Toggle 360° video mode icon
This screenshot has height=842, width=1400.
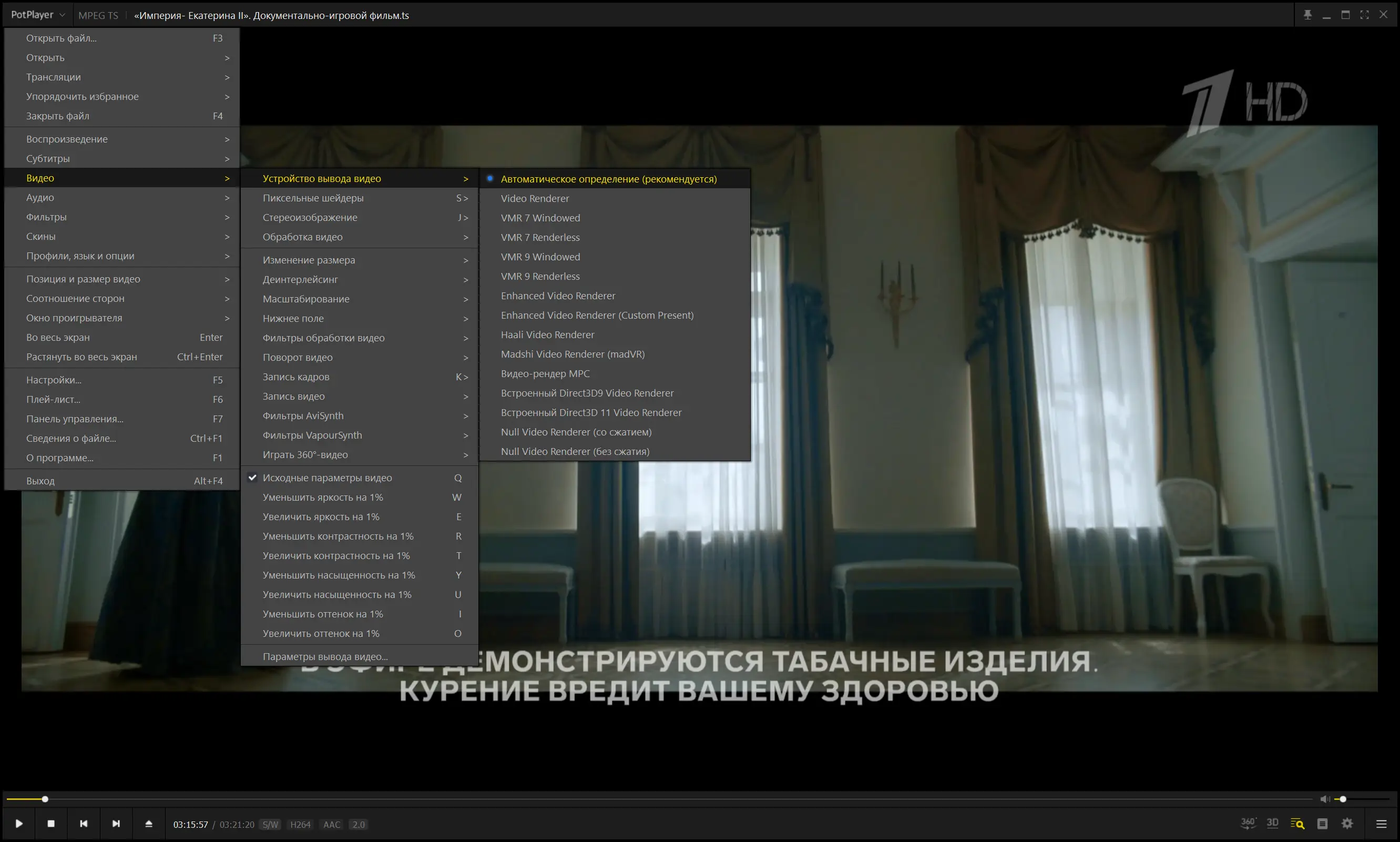[1248, 823]
